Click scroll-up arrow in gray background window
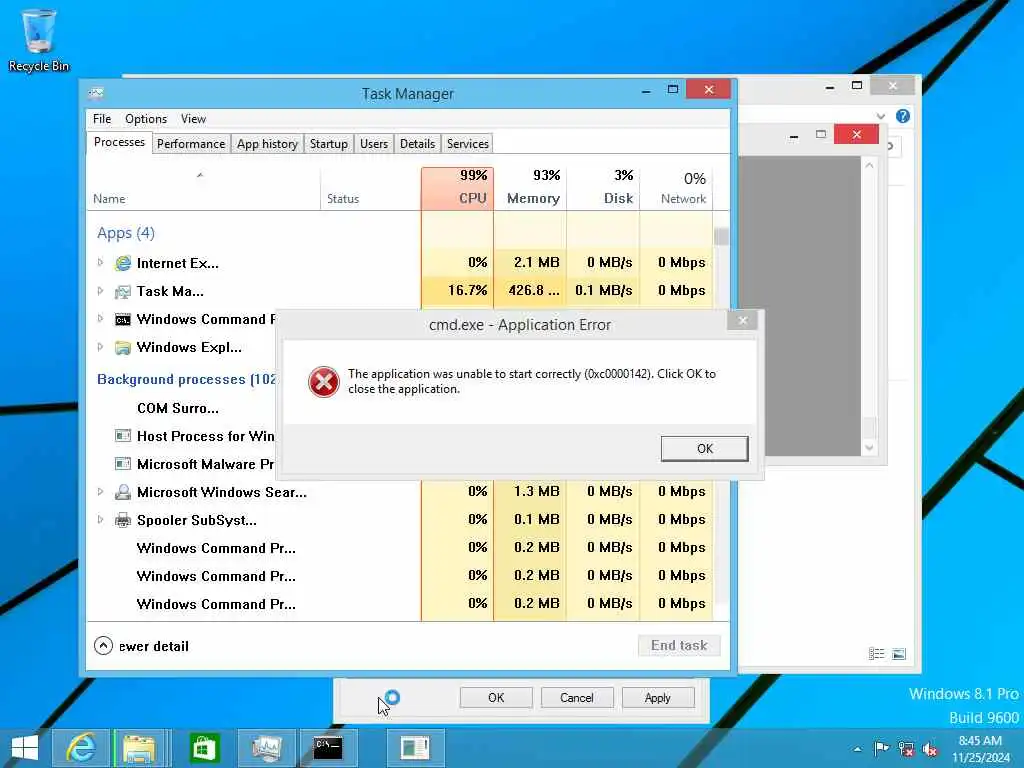The height and width of the screenshot is (768, 1024). pos(869,165)
